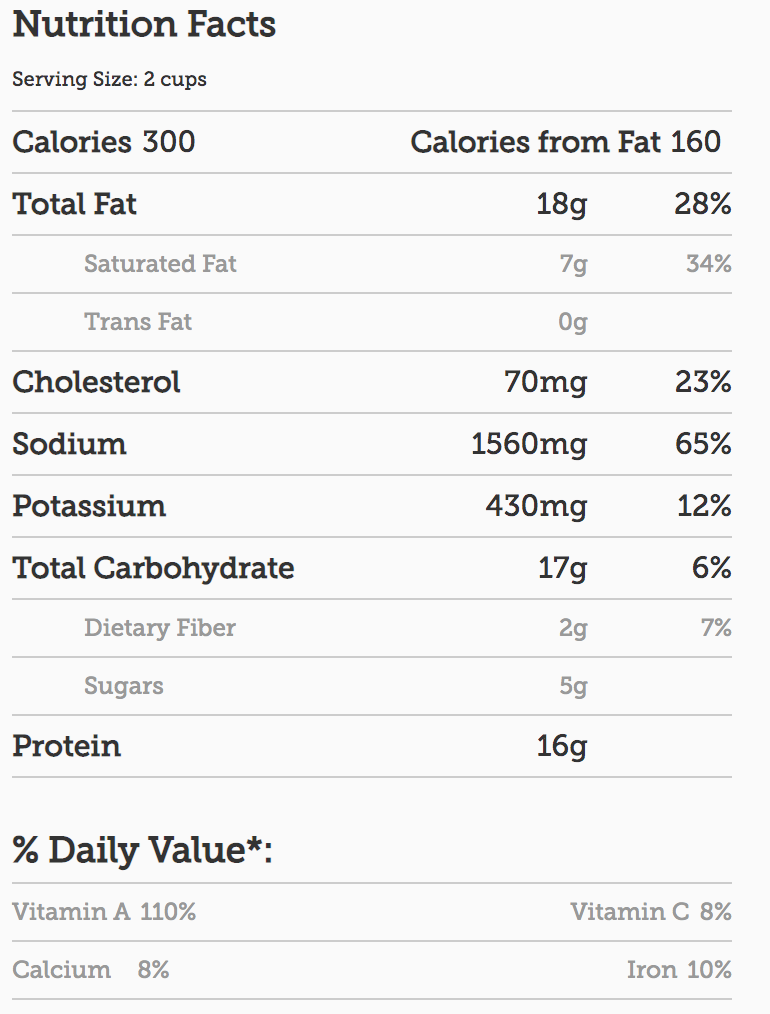This screenshot has width=770, height=1014.
Task: Select the Total Fat row label
Action: click(x=74, y=204)
